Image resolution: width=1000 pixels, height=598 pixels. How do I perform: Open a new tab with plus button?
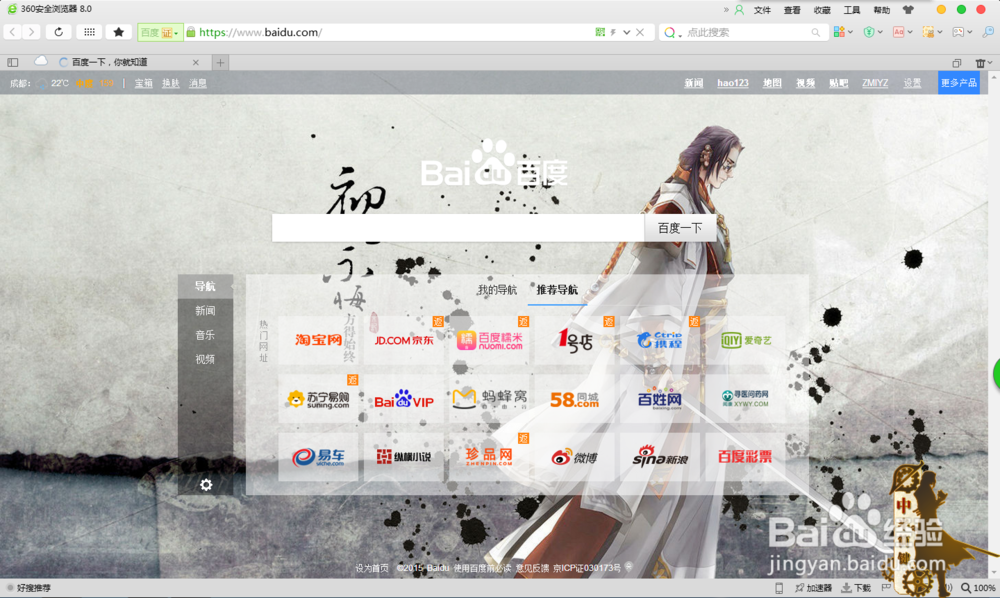220,62
